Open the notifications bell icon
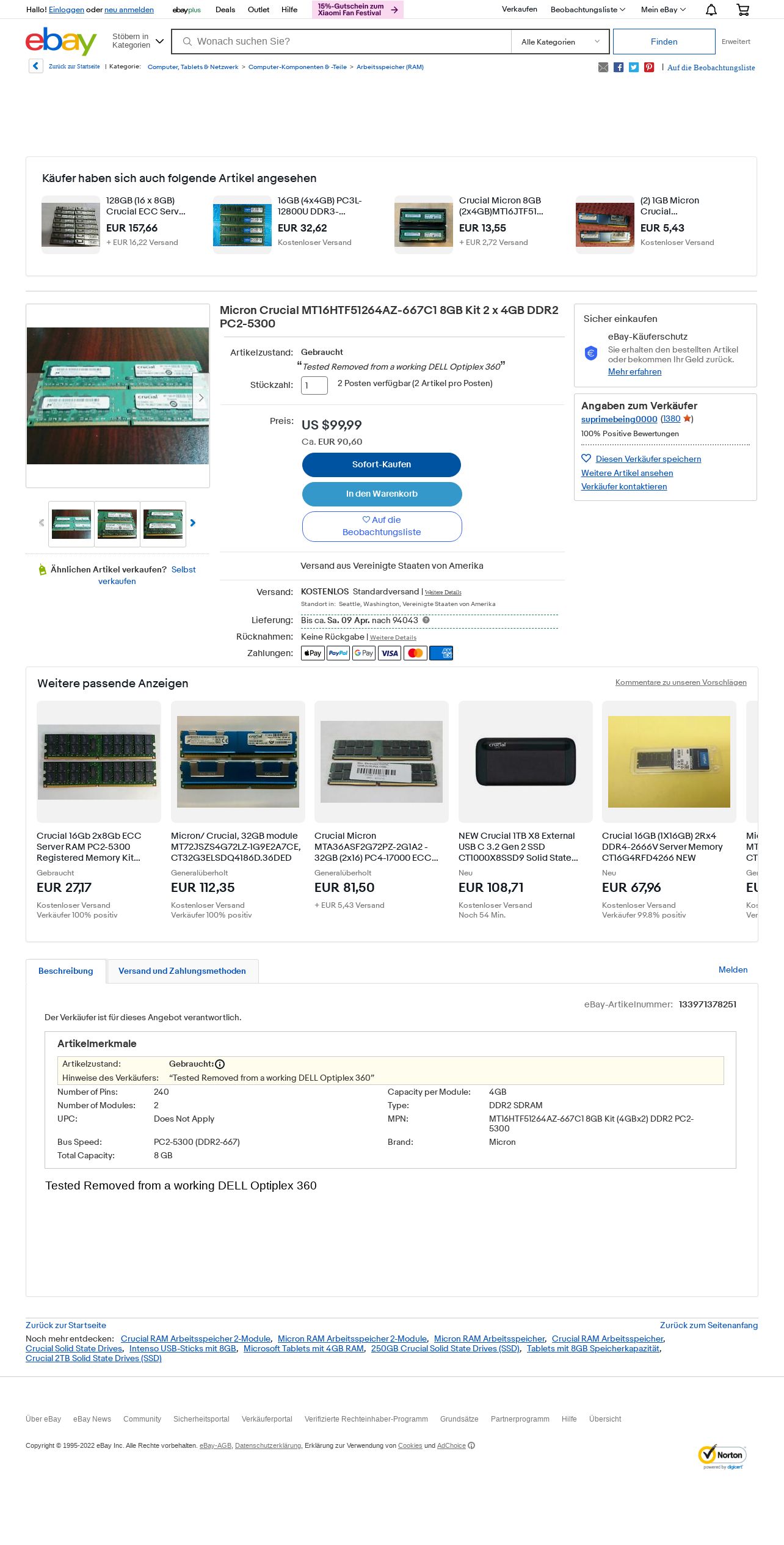The width and height of the screenshot is (784, 1545). coord(711,10)
